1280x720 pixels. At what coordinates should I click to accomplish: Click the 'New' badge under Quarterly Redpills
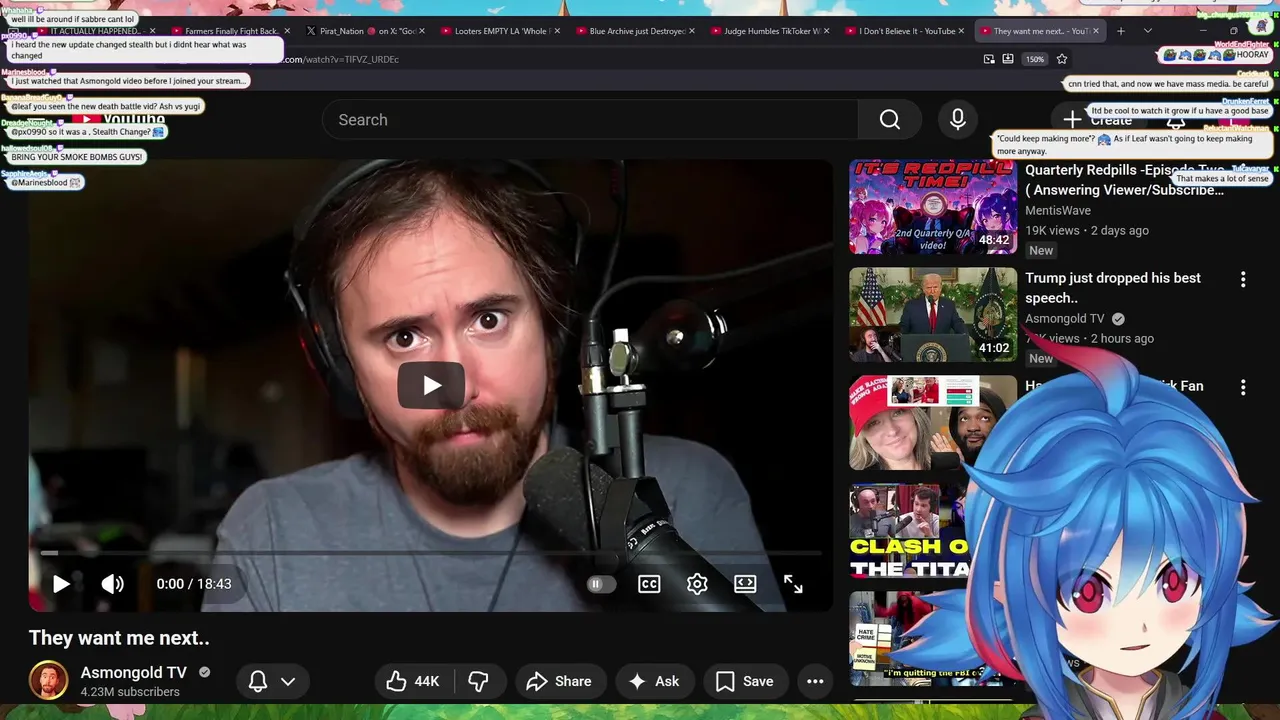[1041, 251]
